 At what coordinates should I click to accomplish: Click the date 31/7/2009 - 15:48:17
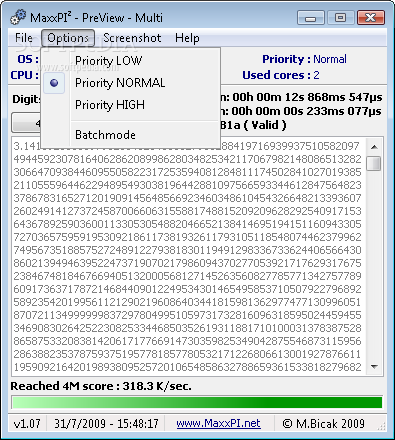pos(106,423)
